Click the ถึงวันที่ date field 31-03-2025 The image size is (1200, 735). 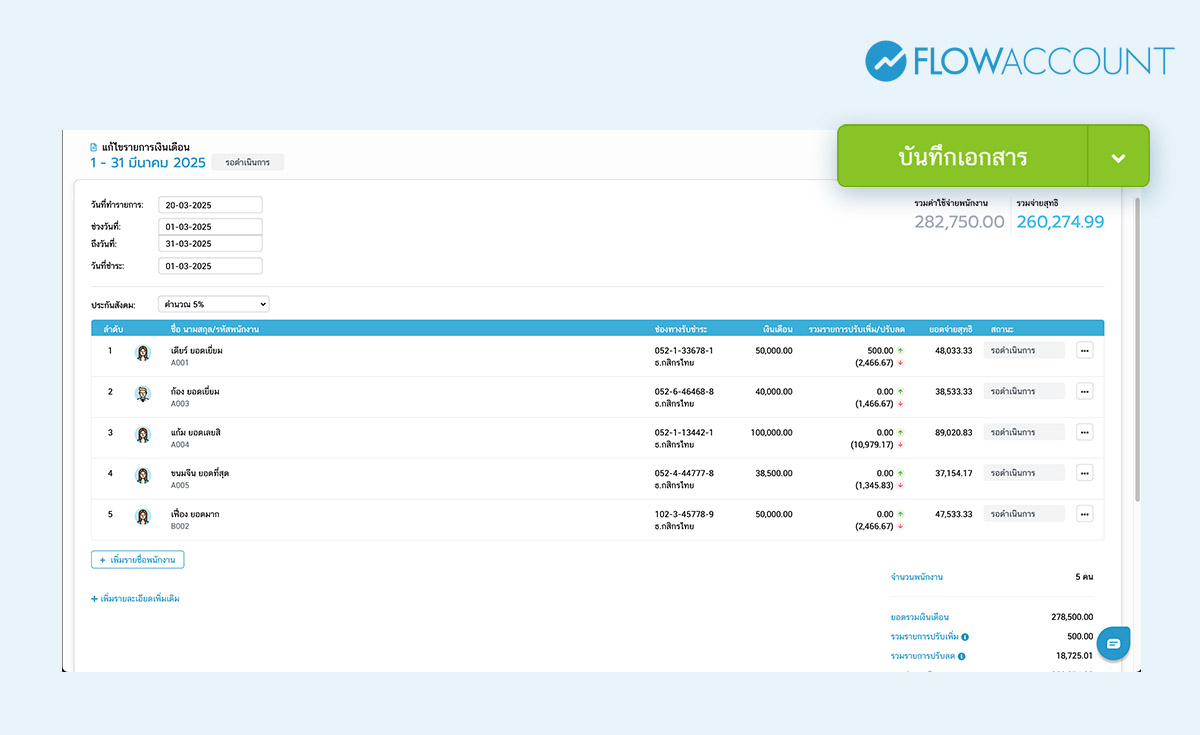pyautogui.click(x=210, y=244)
